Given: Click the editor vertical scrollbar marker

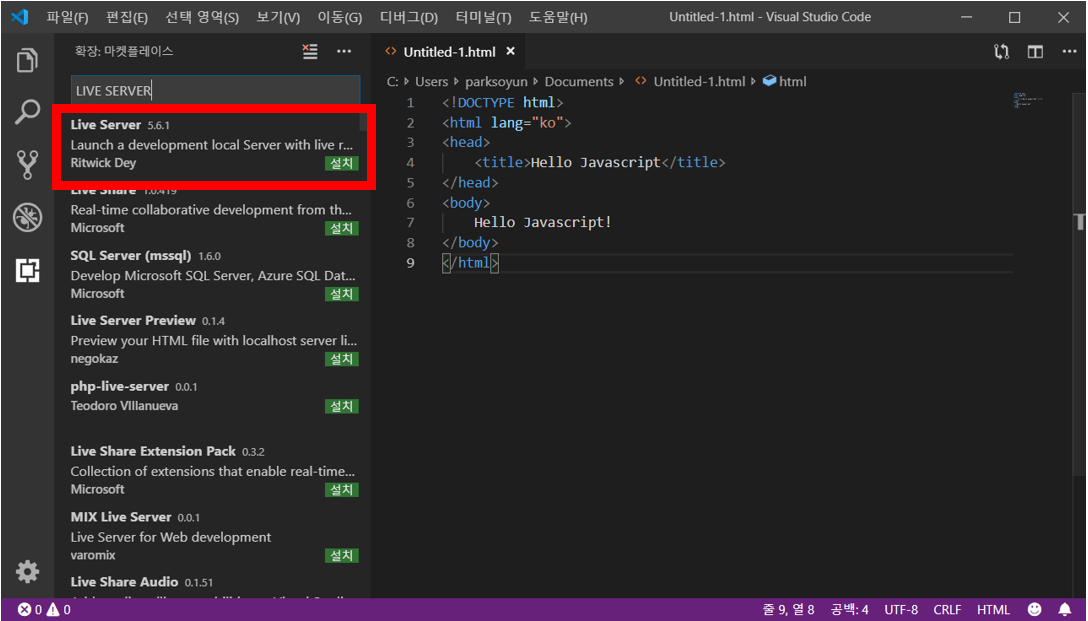Looking at the screenshot, I should click(1081, 222).
